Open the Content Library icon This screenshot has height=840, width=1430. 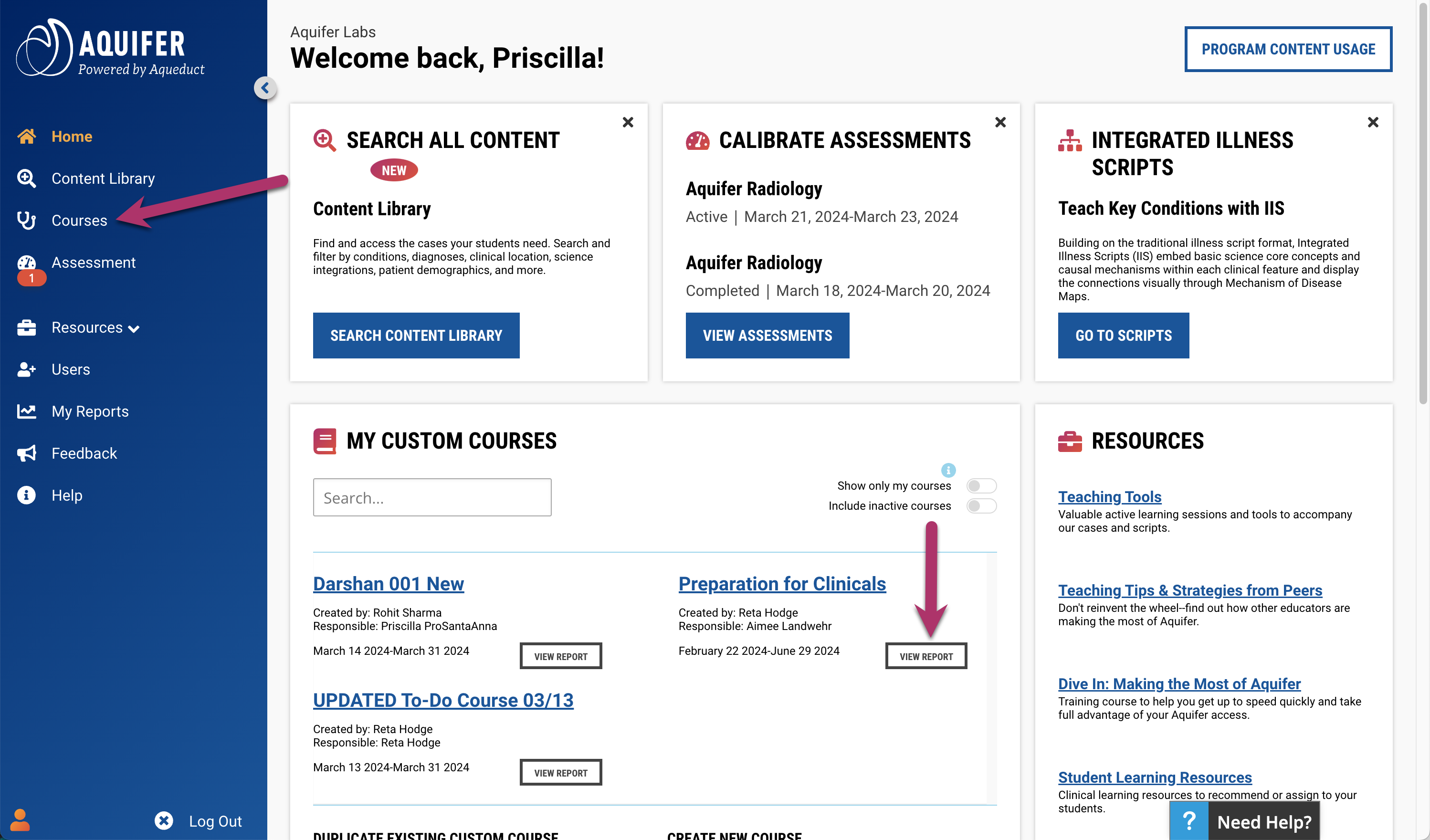pyautogui.click(x=27, y=178)
